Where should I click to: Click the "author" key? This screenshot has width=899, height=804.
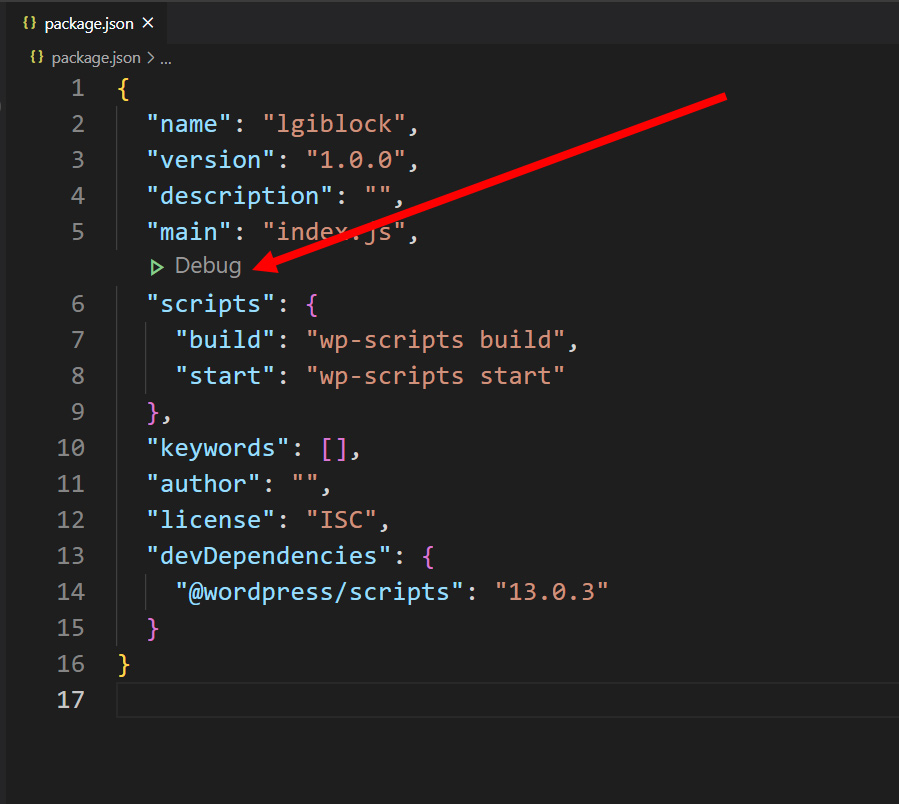(x=203, y=484)
